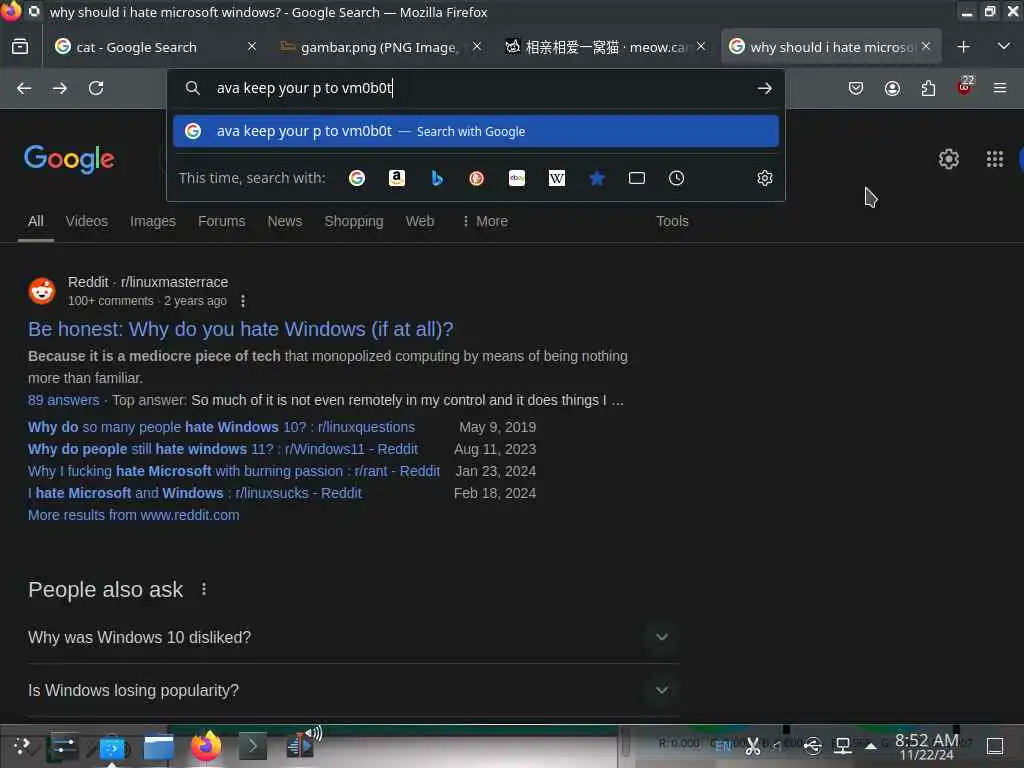Open People also ask options menu
1024x768 pixels.
204,589
